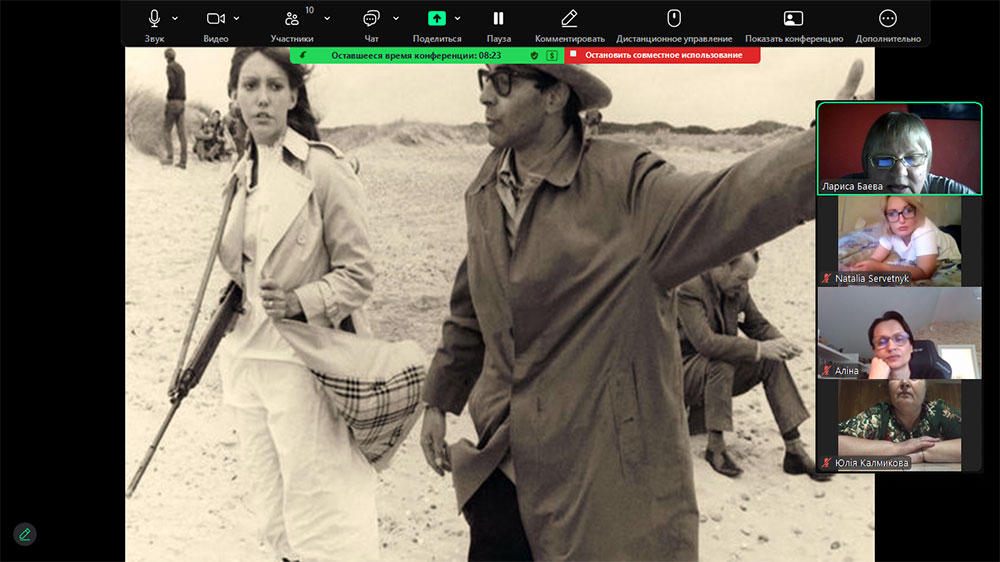Open the Чат chat panel
Screen dimensions: 1000x562
tap(371, 18)
